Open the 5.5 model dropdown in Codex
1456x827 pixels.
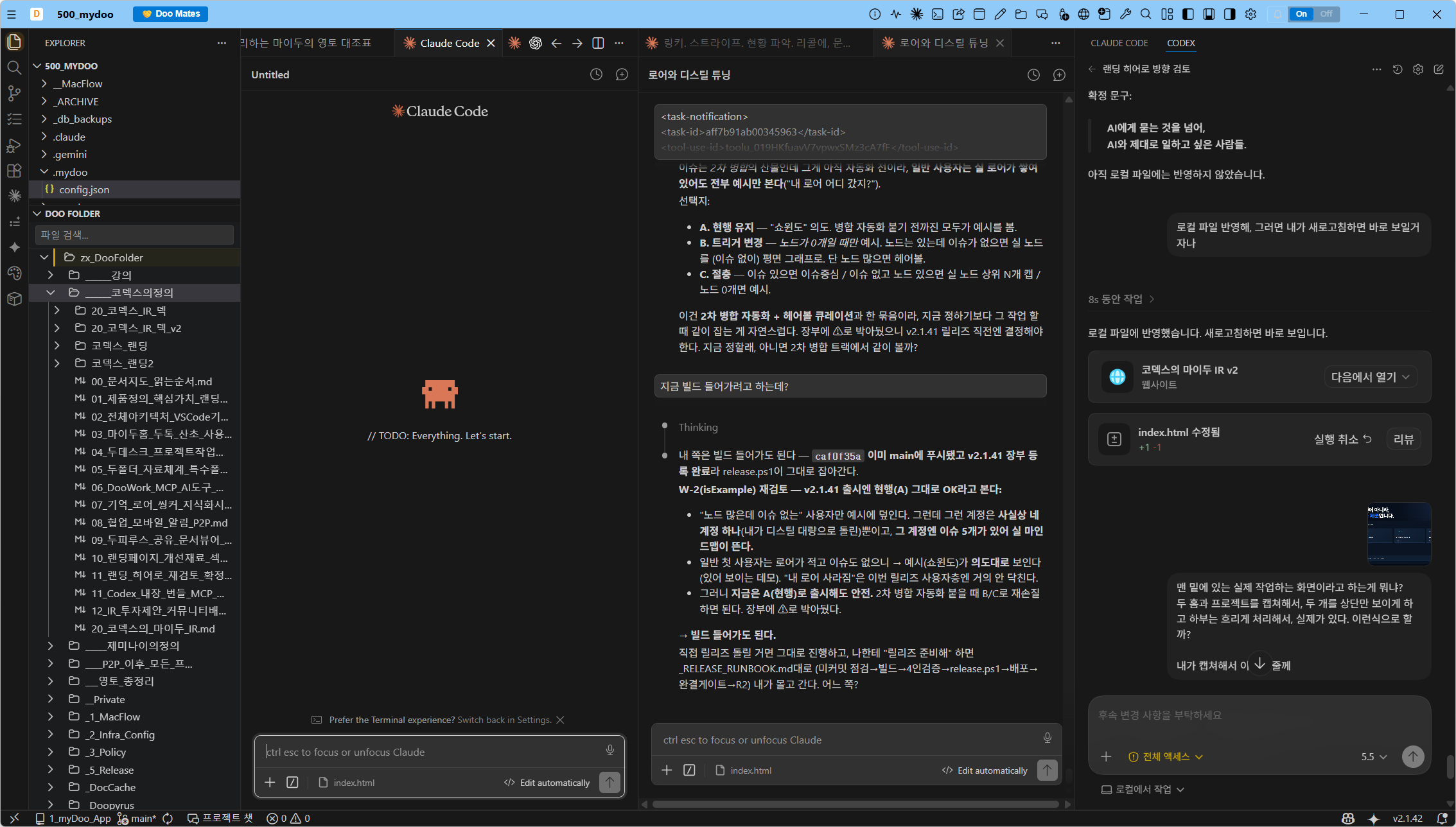pos(1374,756)
